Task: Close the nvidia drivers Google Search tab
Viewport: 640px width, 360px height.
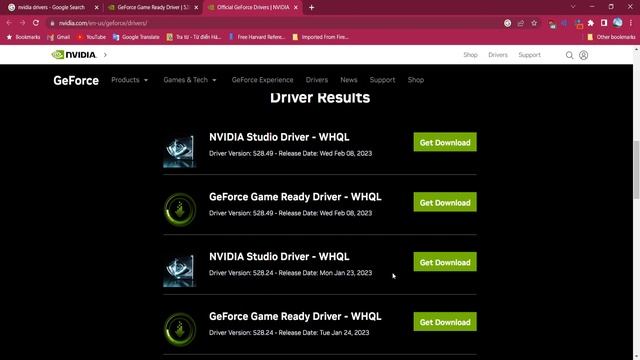Action: (97, 7)
